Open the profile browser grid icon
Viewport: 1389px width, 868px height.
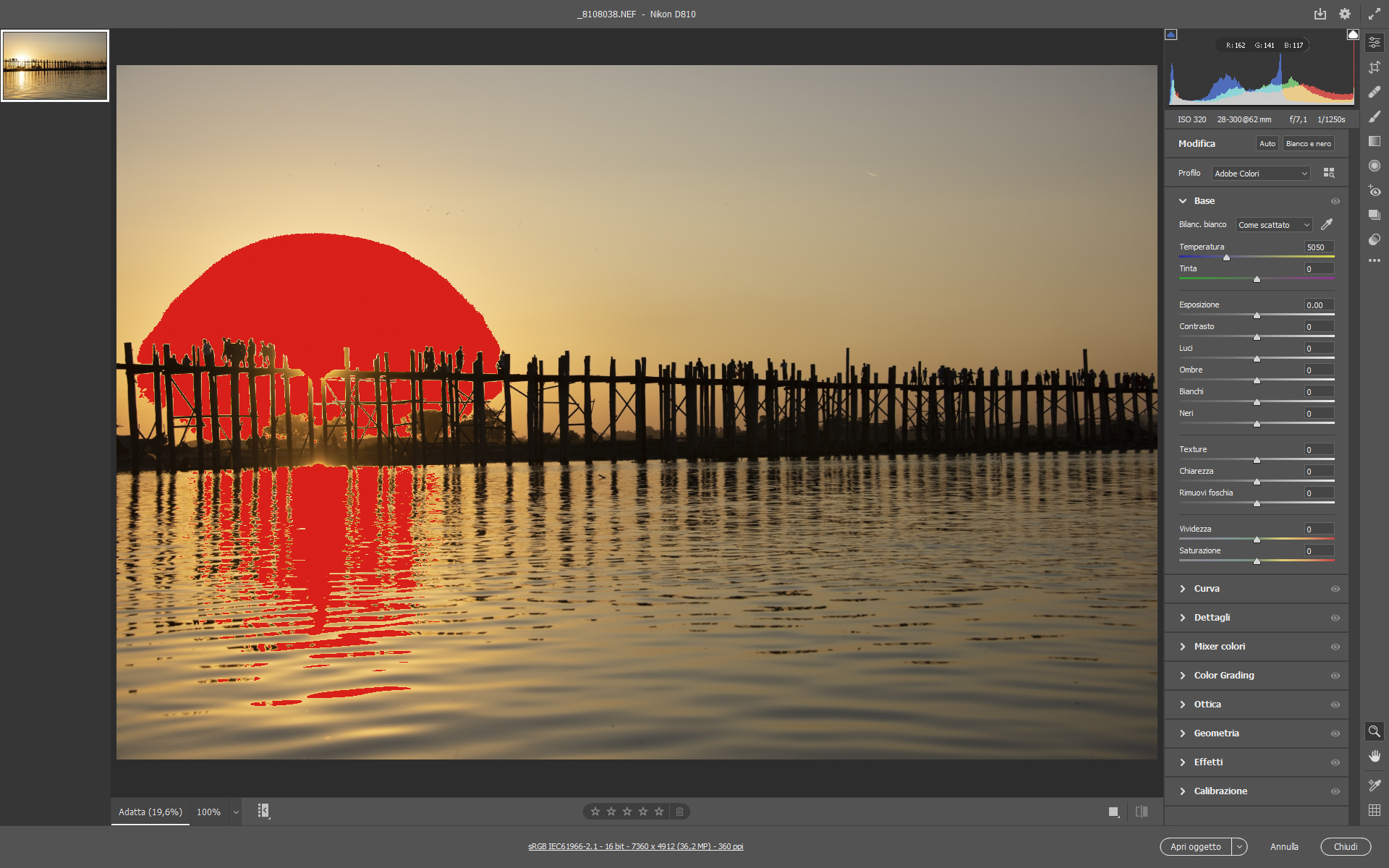click(x=1329, y=173)
